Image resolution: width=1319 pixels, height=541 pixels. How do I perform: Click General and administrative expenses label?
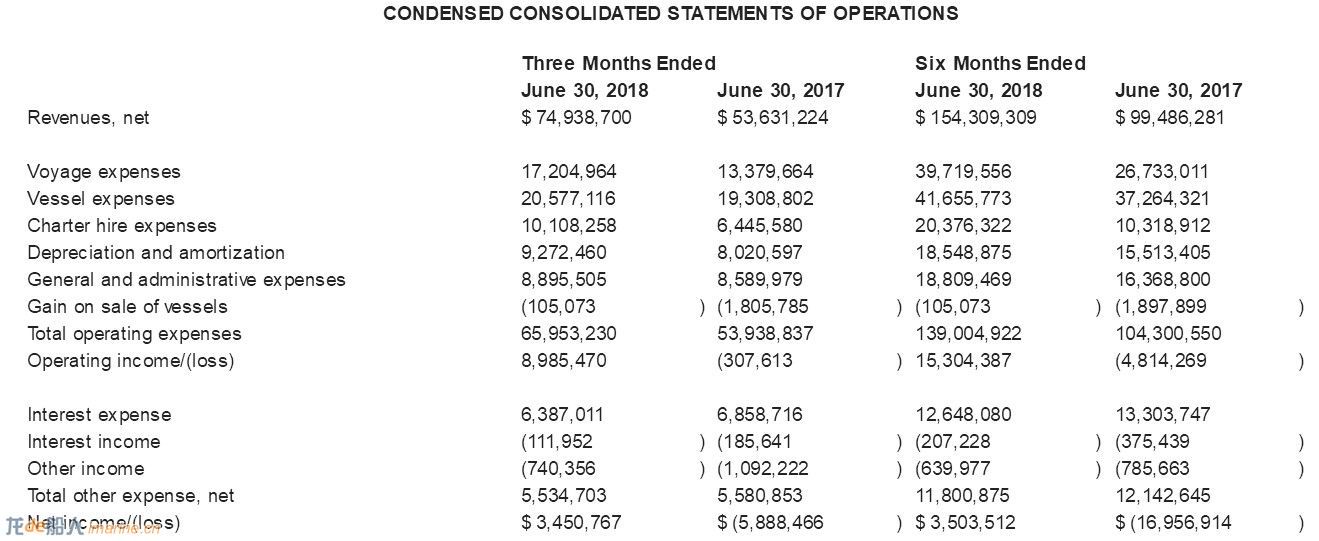pos(186,280)
